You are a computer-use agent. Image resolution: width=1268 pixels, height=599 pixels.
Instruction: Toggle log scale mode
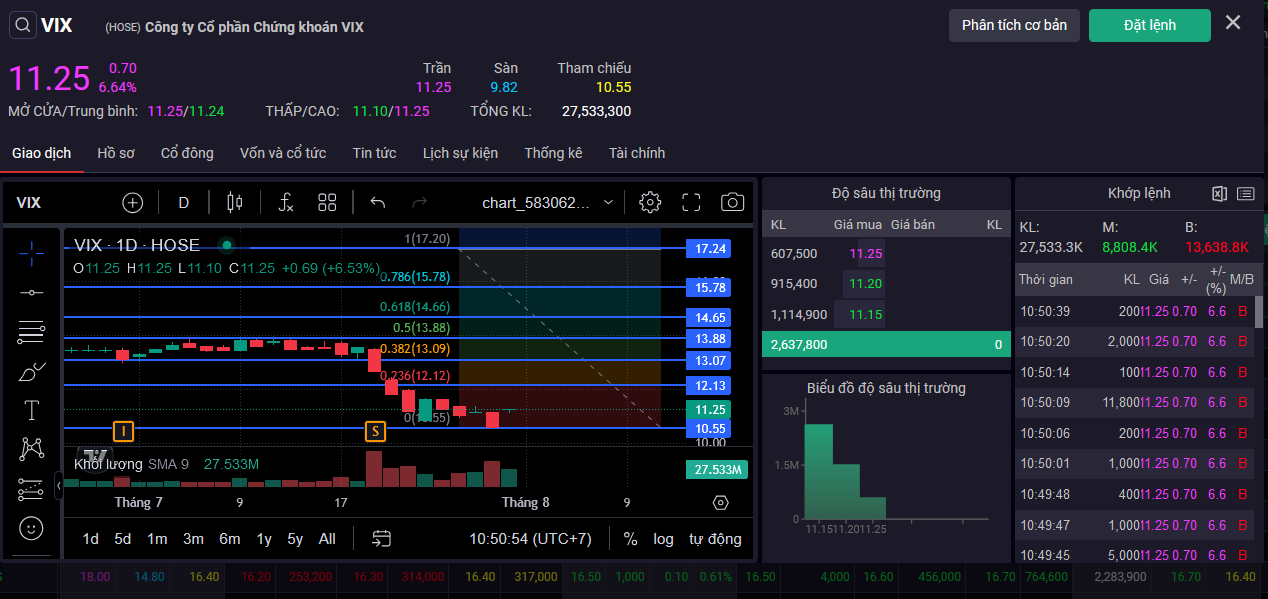click(664, 539)
